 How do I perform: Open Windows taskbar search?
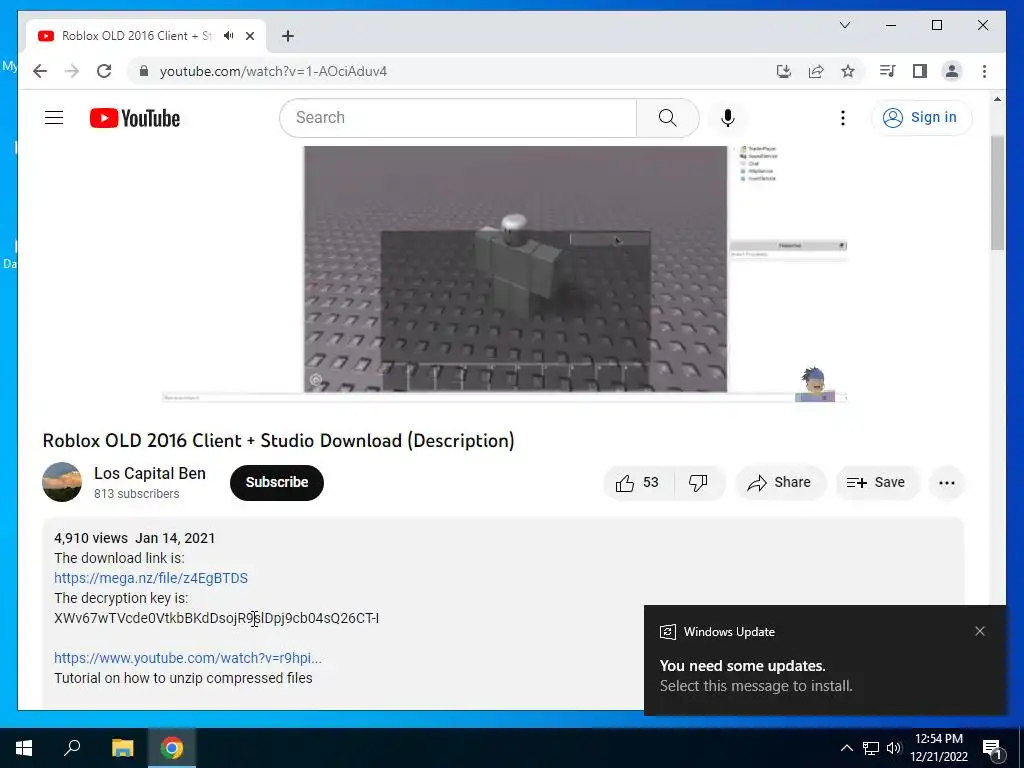pyautogui.click(x=72, y=748)
